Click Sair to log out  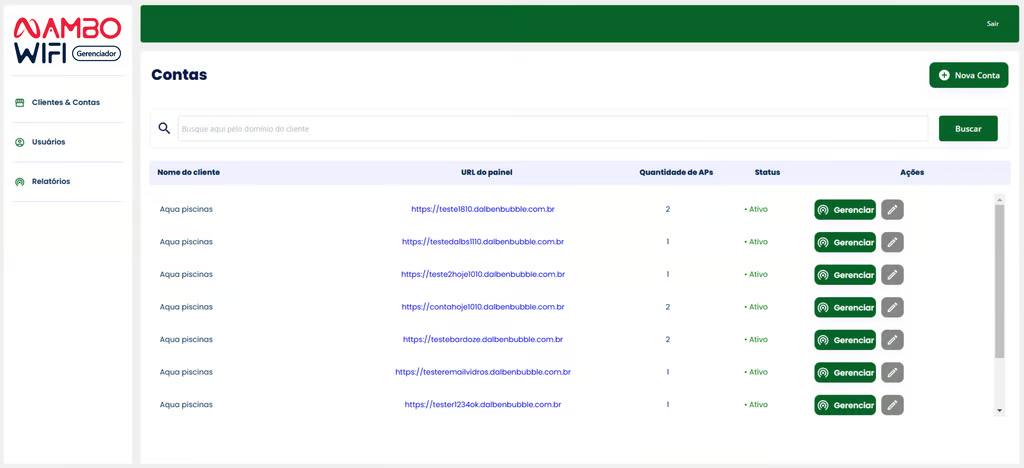click(x=992, y=23)
